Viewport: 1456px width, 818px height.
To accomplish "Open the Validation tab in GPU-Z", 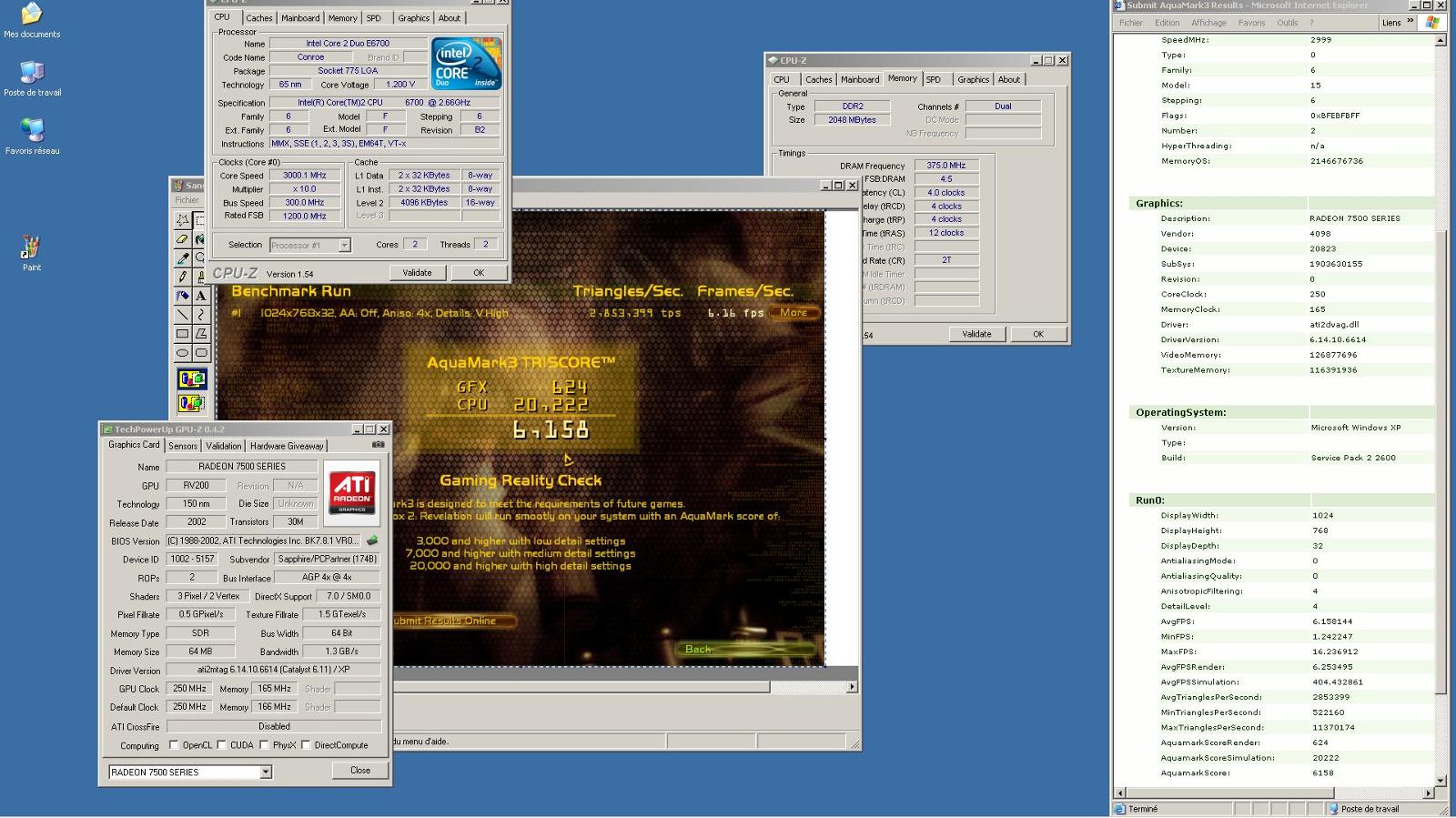I will [223, 446].
